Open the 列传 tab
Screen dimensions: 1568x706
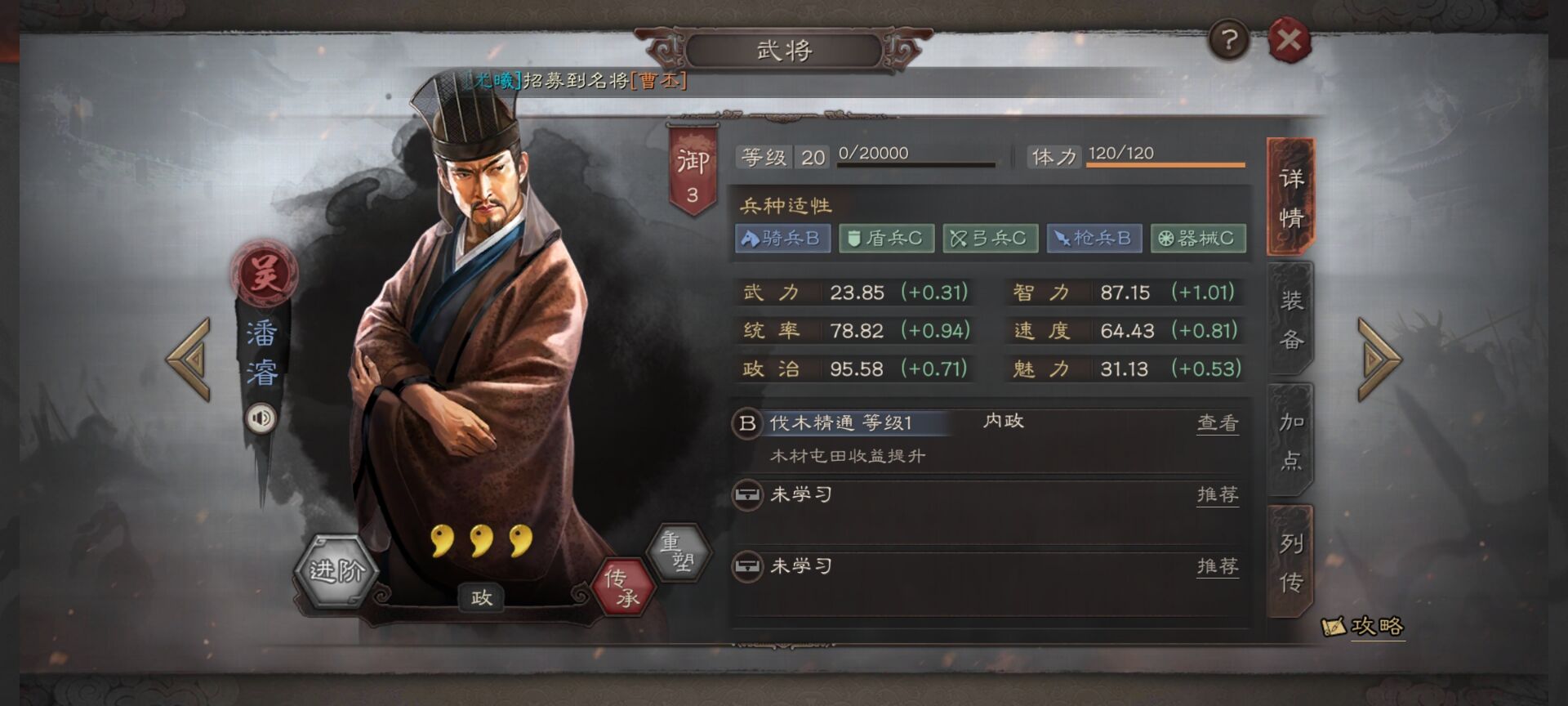[1290, 561]
